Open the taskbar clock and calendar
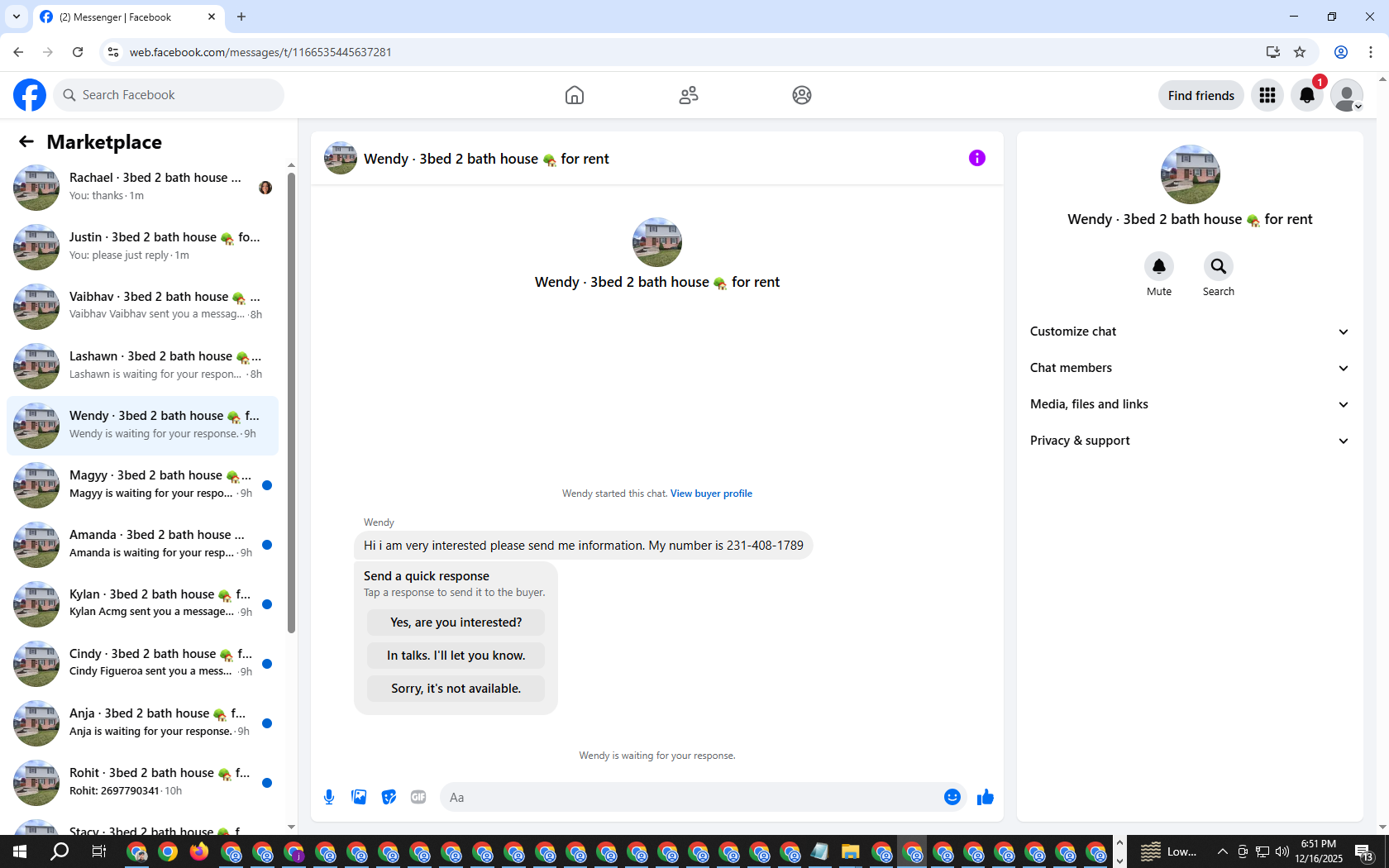This screenshot has height=868, width=1389. (1319, 851)
